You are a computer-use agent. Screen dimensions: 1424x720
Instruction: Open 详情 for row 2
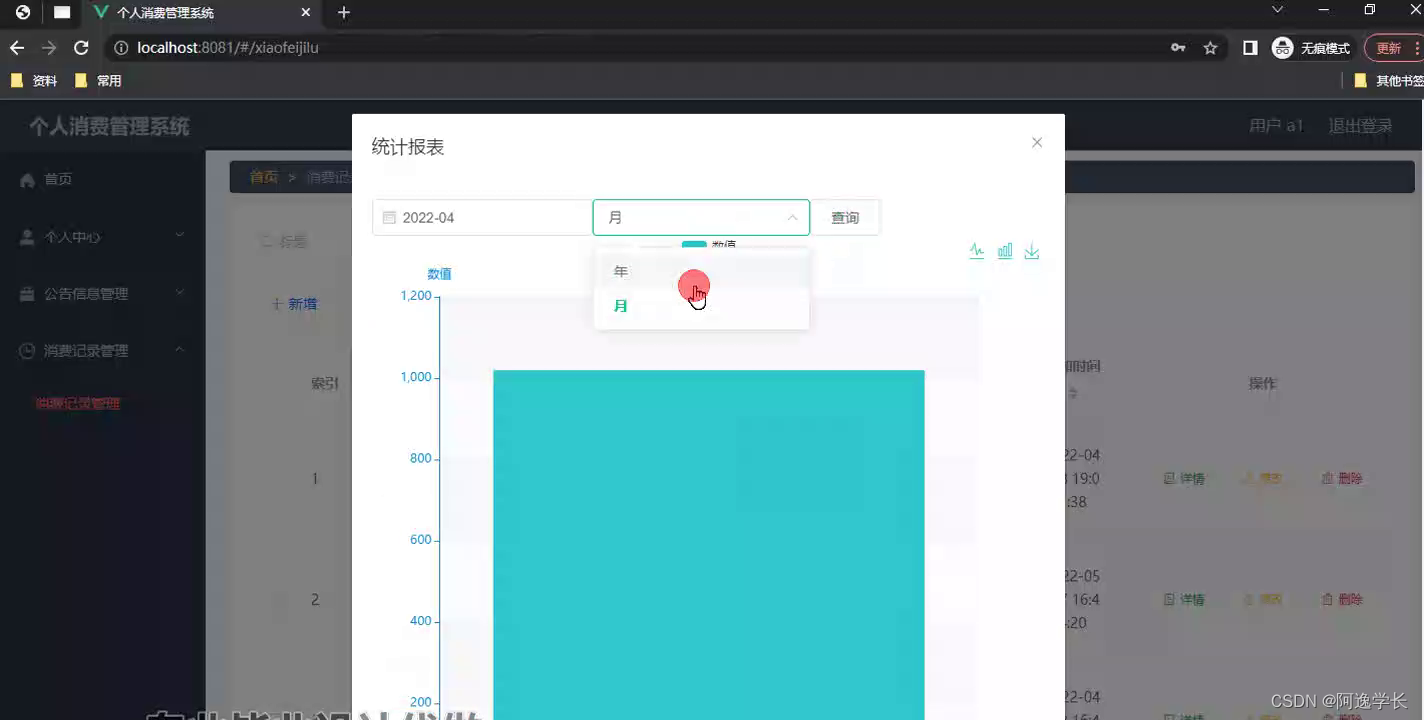click(1184, 600)
